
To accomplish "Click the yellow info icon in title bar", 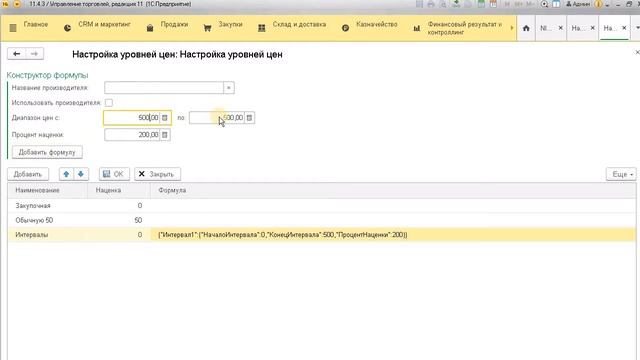I will point(599,4).
